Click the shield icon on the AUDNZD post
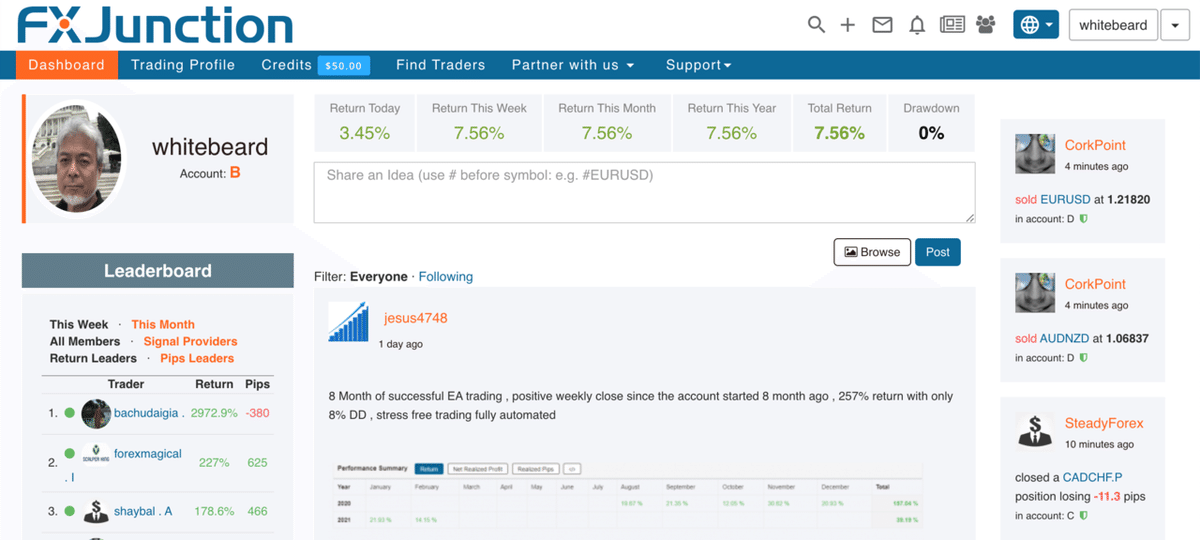Viewport: 1200px width, 540px height. (1083, 358)
